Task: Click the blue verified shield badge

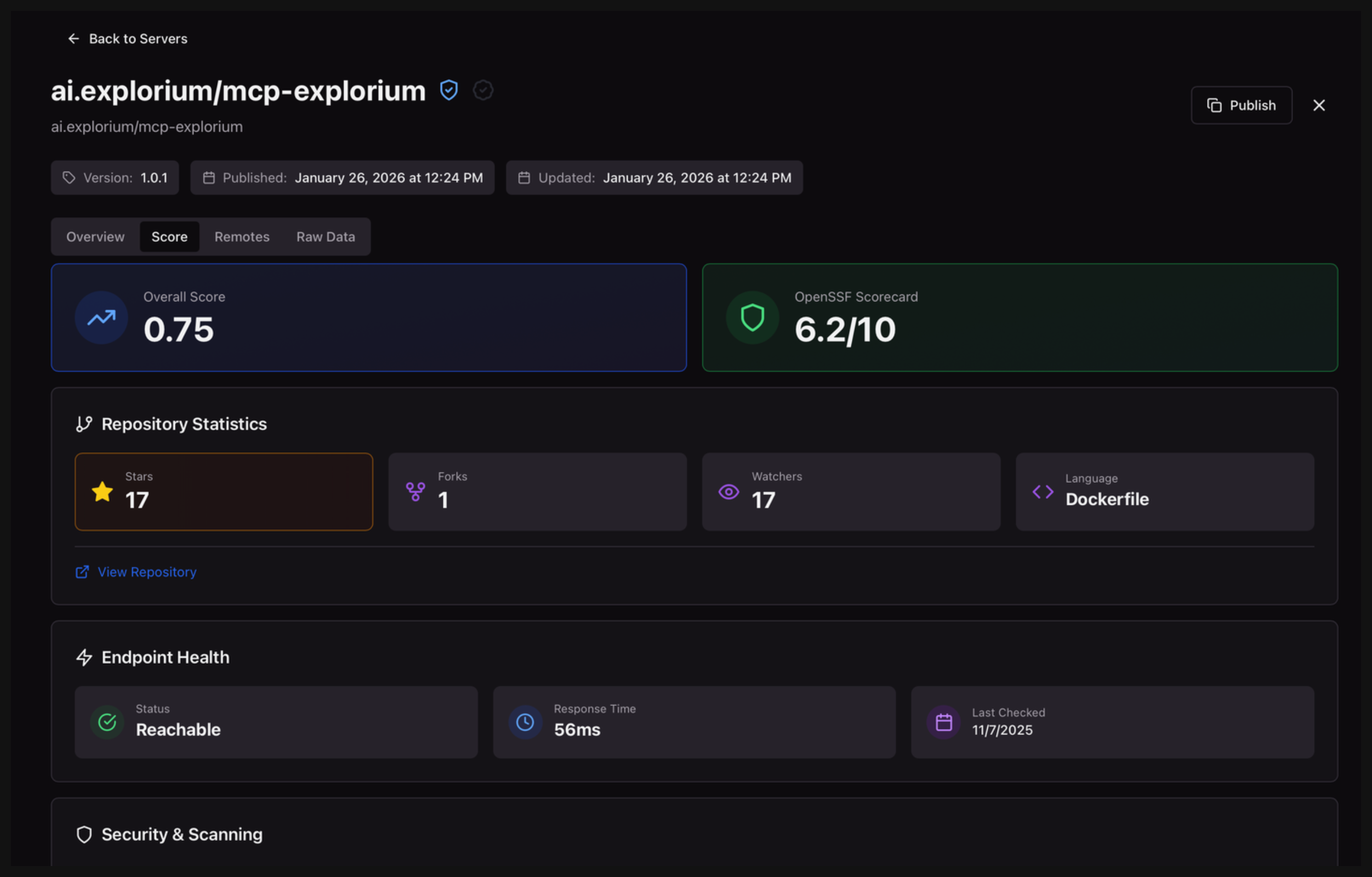Action: coord(448,90)
